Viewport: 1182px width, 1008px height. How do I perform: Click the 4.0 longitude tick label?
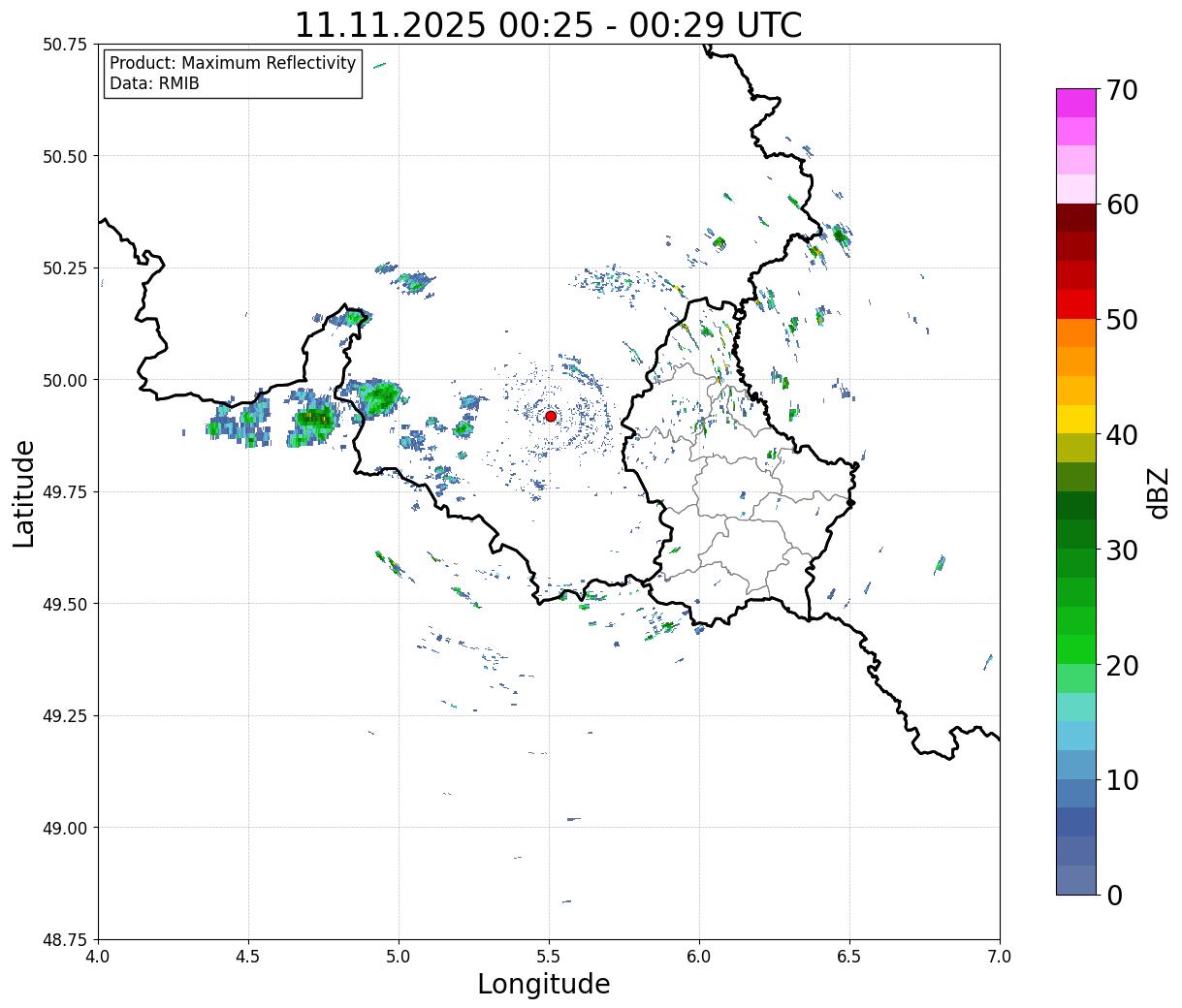click(98, 957)
